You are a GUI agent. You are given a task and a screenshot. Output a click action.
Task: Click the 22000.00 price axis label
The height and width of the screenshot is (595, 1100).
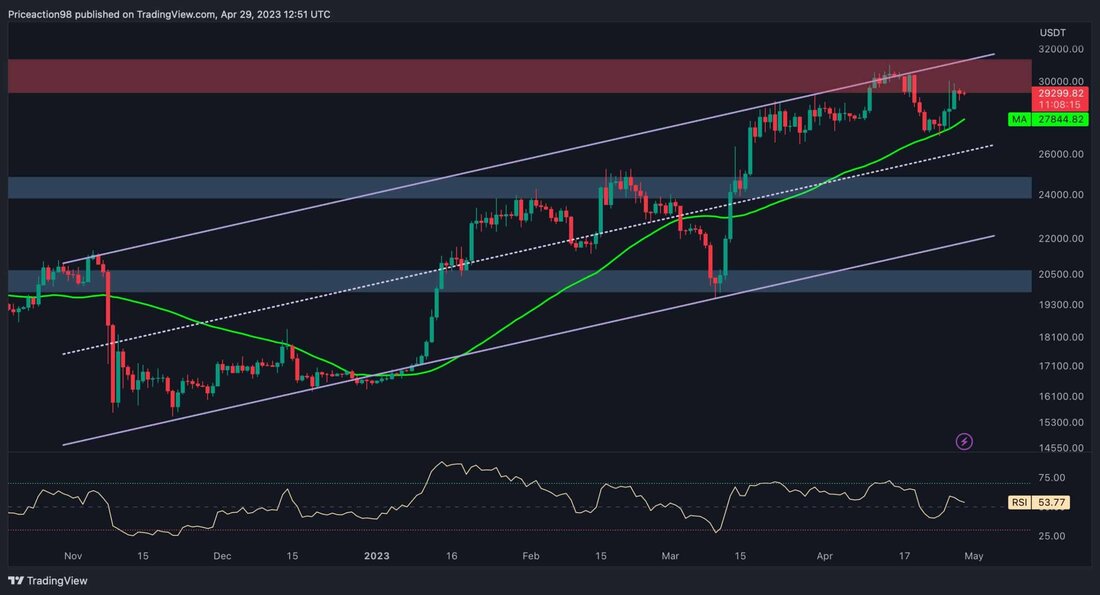click(x=1061, y=239)
